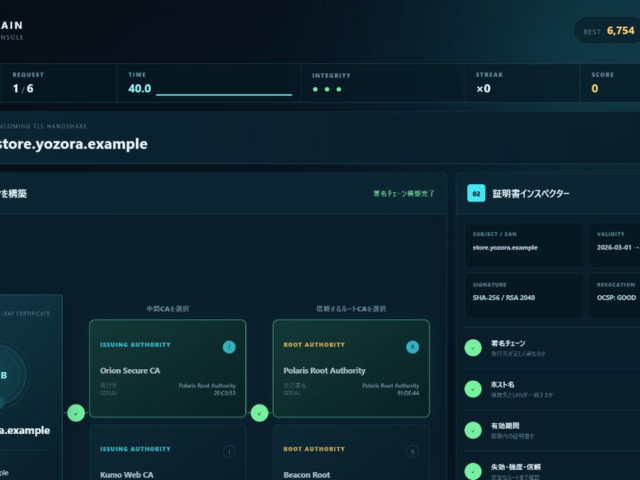The height and width of the screenshot is (480, 640).
Task: Click the REQUEST 1 / 6 counter
Action: (x=23, y=89)
